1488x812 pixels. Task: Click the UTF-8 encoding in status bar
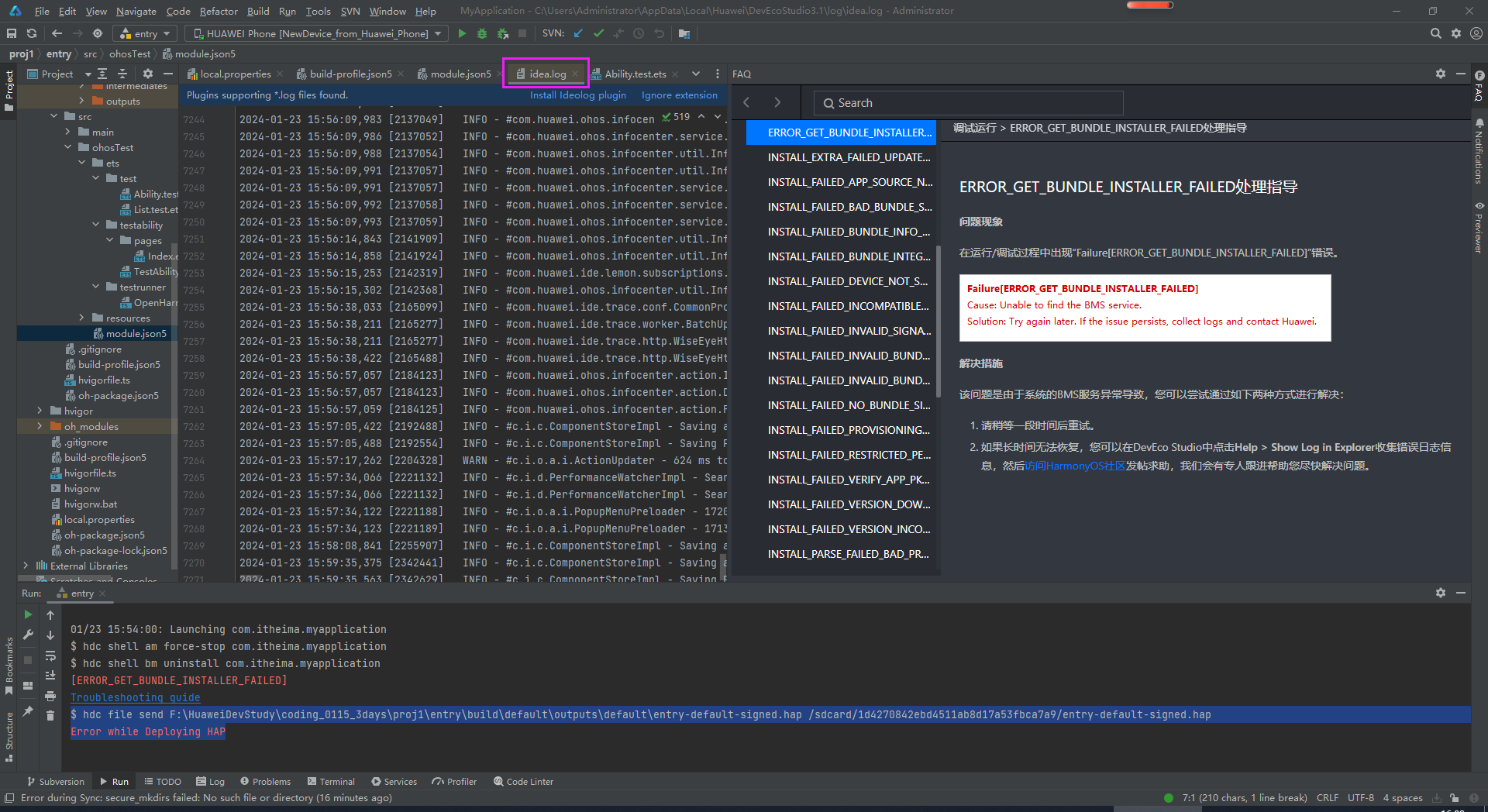click(x=1360, y=798)
